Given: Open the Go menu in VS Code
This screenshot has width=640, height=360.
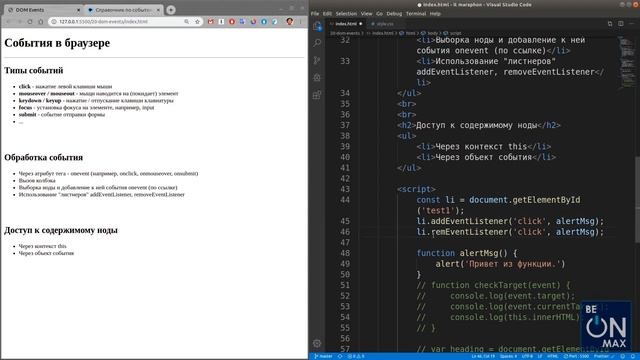Looking at the screenshot, I should (380, 14).
